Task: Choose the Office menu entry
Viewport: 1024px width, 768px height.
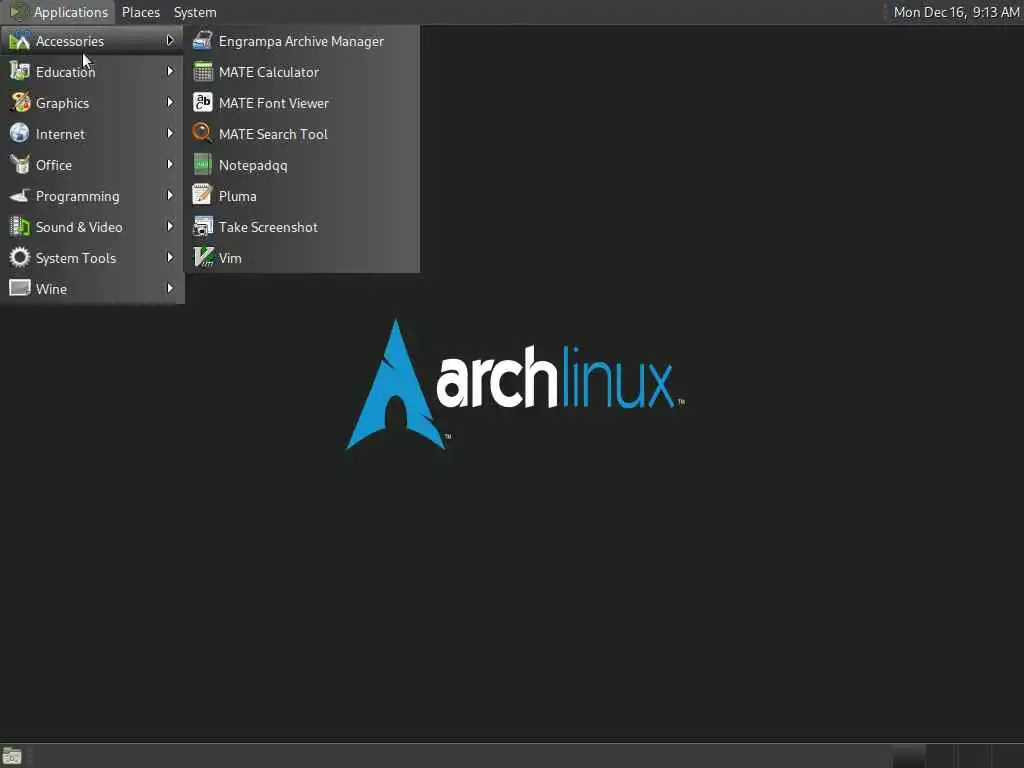Action: [92, 165]
